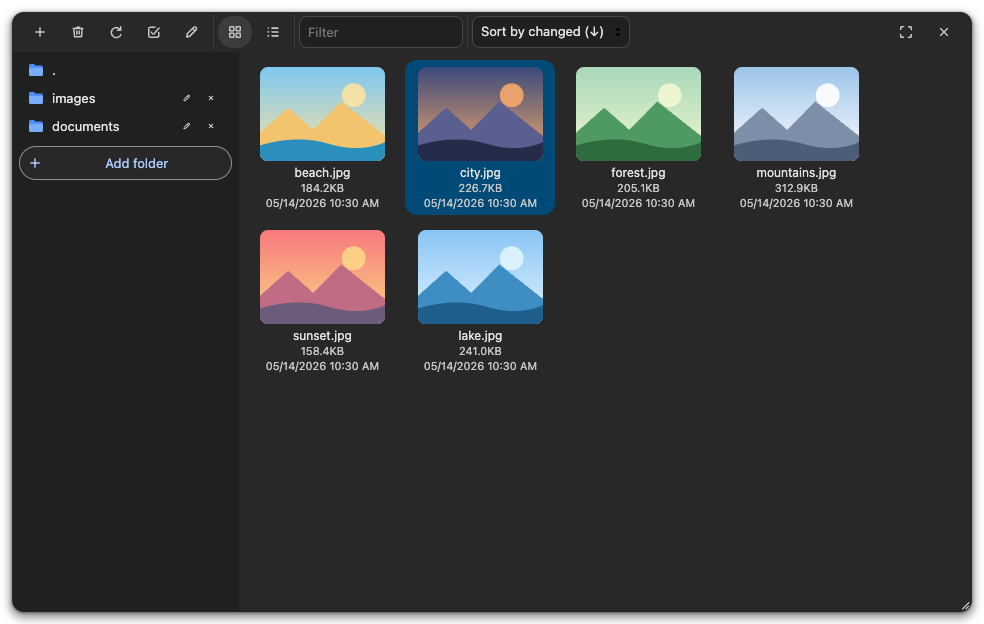The width and height of the screenshot is (984, 624).
Task: Click the sunset.jpg file name
Action: [323, 336]
